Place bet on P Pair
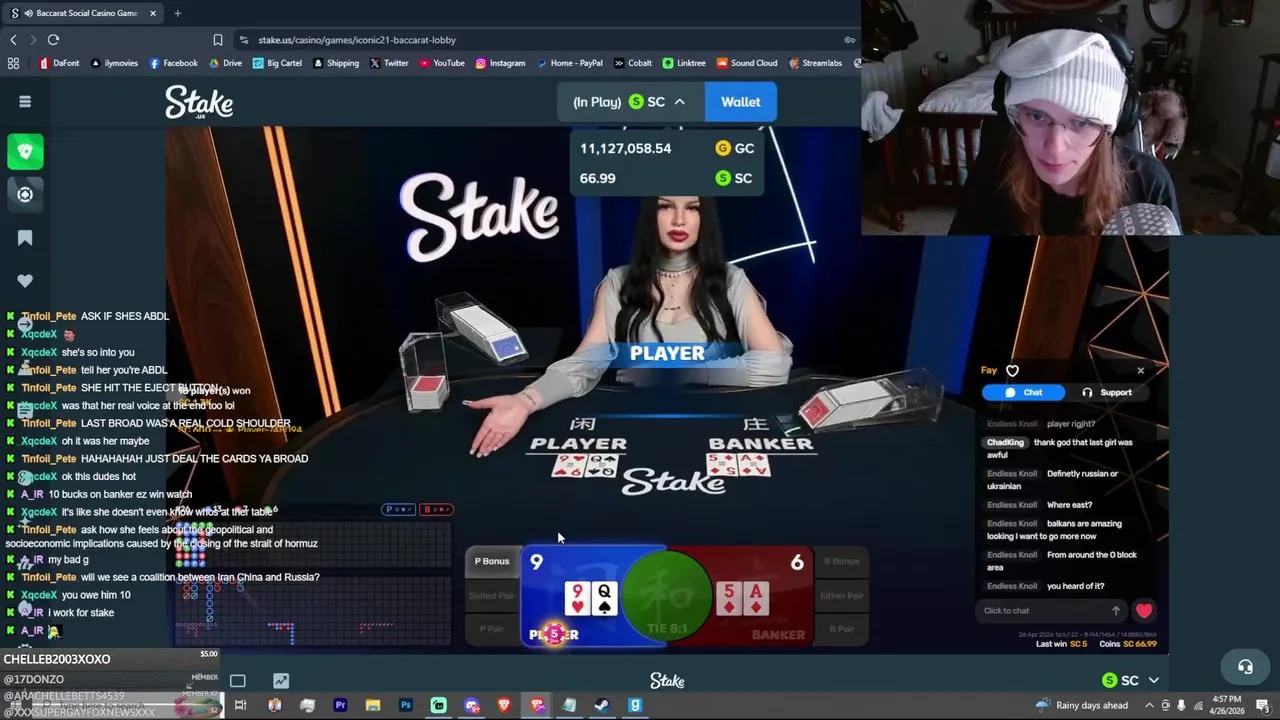Viewport: 1280px width, 720px height. point(491,629)
